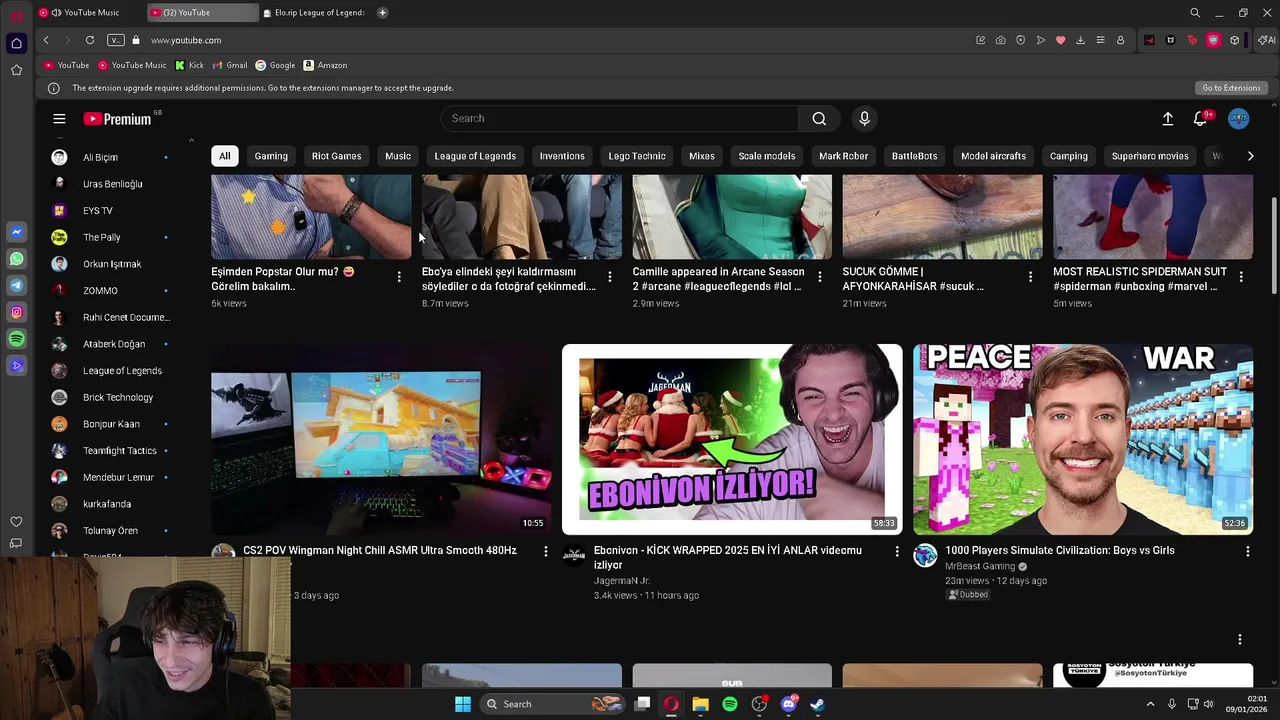Select the Lego Technic filter chip
The height and width of the screenshot is (720, 1280).
[637, 156]
